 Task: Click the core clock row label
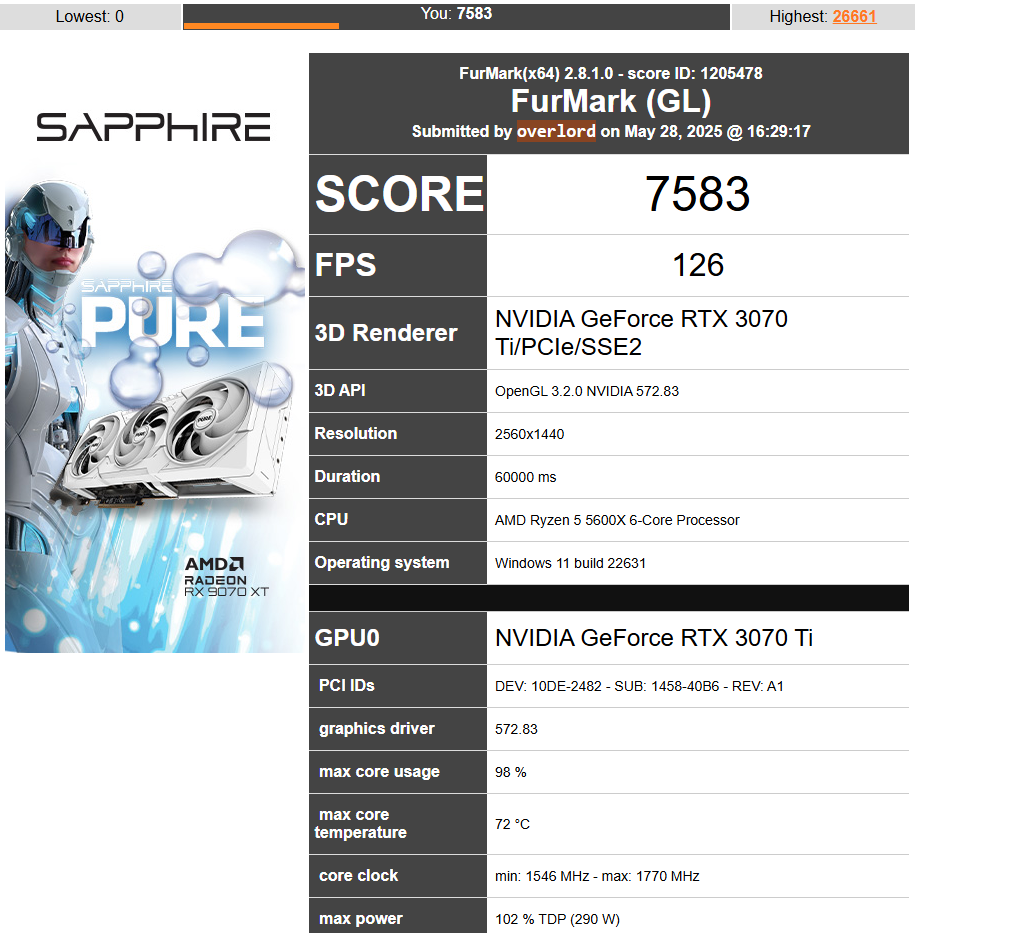pyautogui.click(x=358, y=876)
